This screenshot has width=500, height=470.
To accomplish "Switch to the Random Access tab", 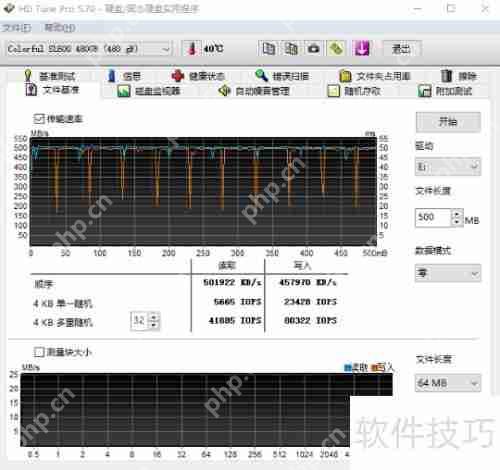I will [x=354, y=91].
